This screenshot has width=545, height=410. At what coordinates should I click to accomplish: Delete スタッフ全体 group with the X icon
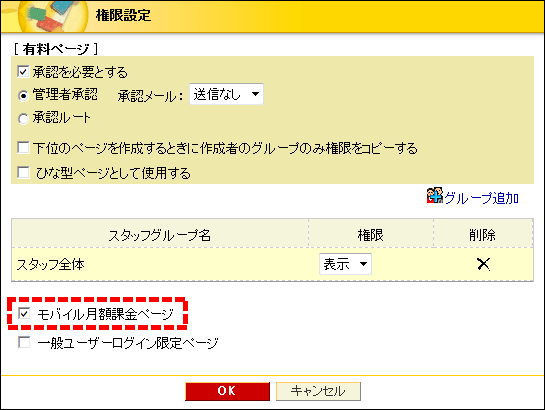pyautogui.click(x=483, y=264)
